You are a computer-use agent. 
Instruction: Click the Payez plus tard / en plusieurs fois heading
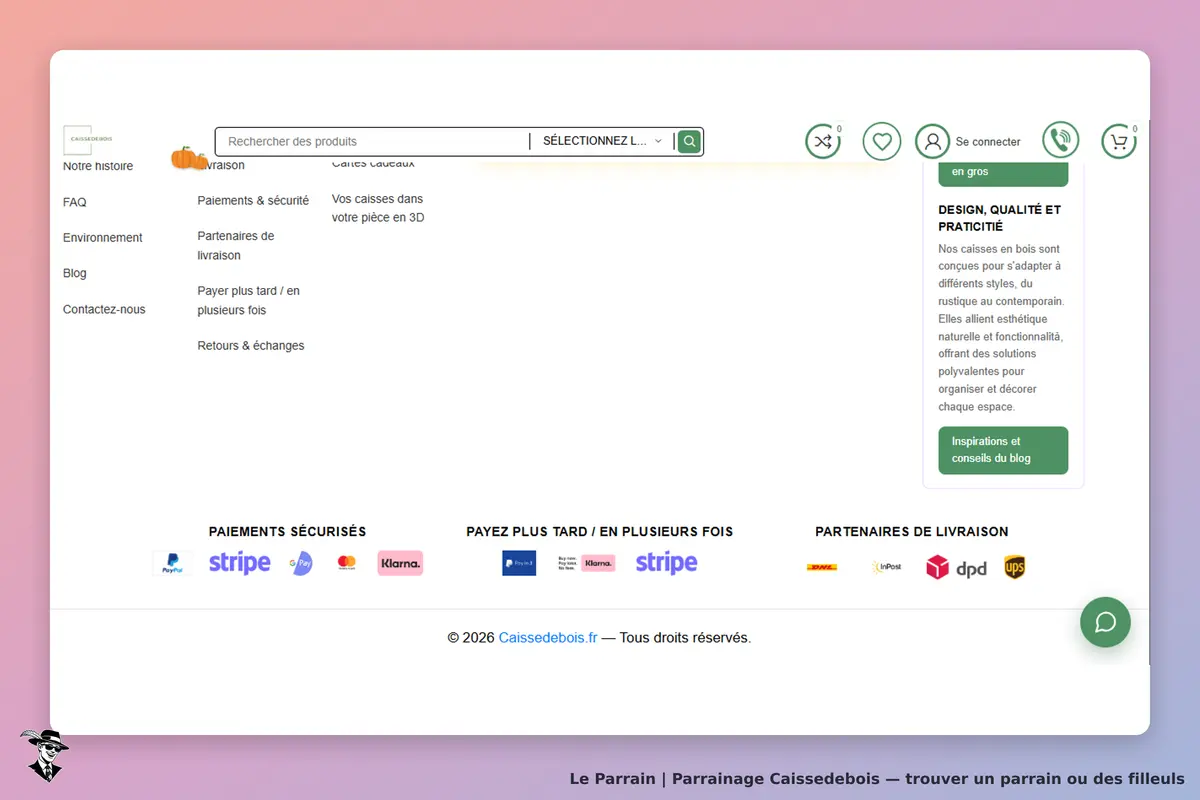600,532
